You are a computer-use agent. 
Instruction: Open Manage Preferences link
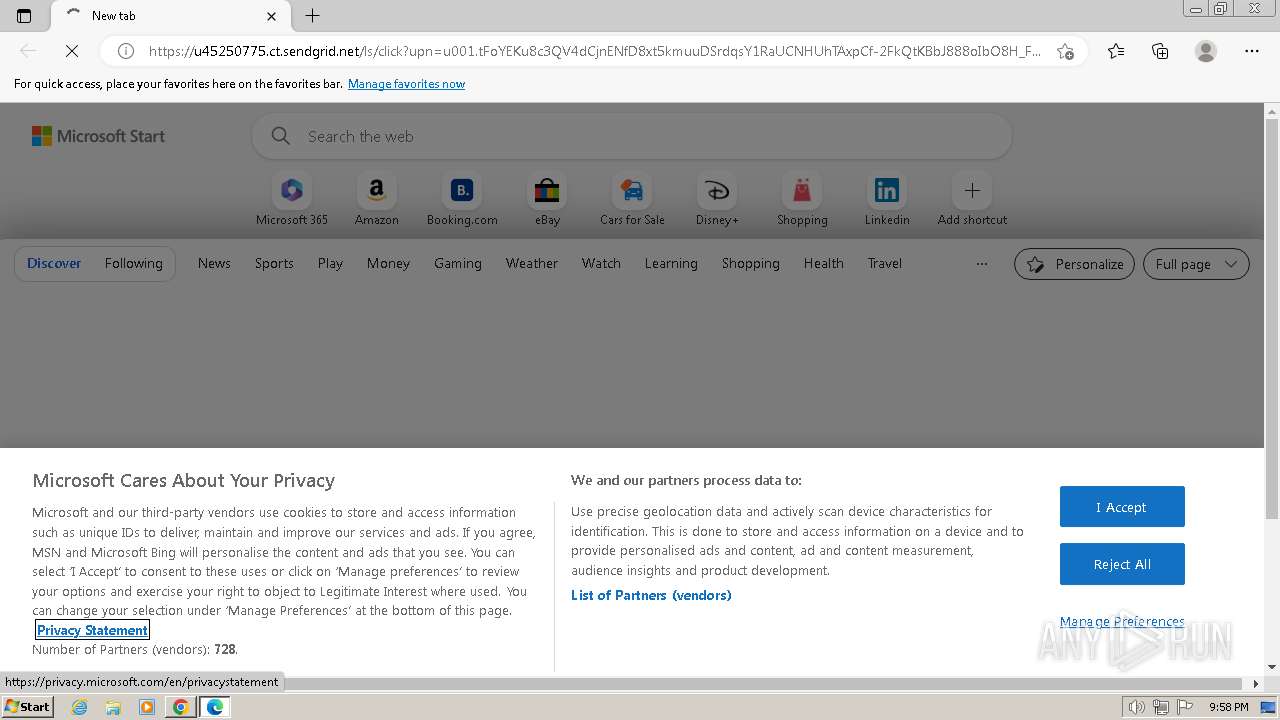click(x=1122, y=621)
